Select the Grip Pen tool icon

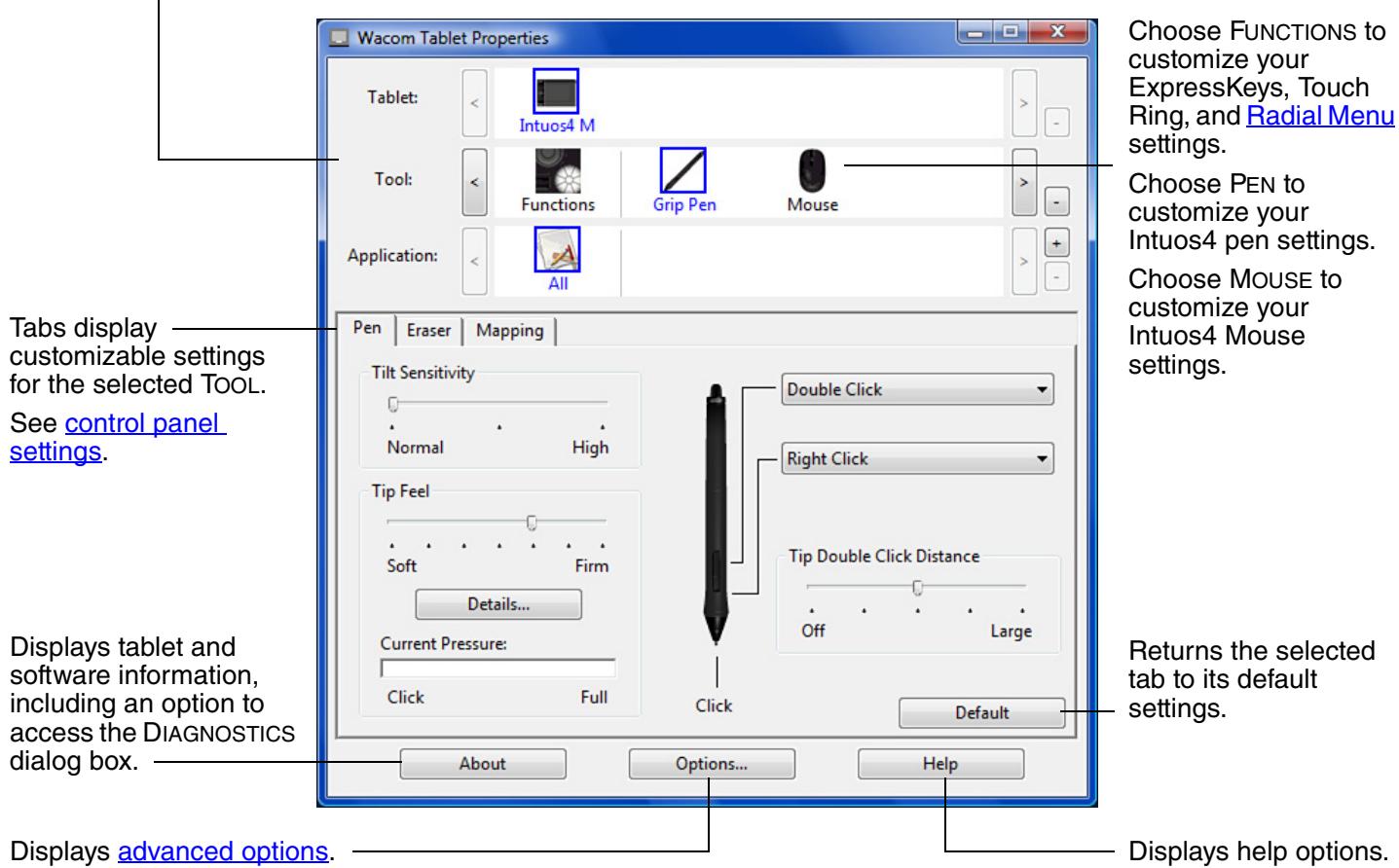click(683, 171)
